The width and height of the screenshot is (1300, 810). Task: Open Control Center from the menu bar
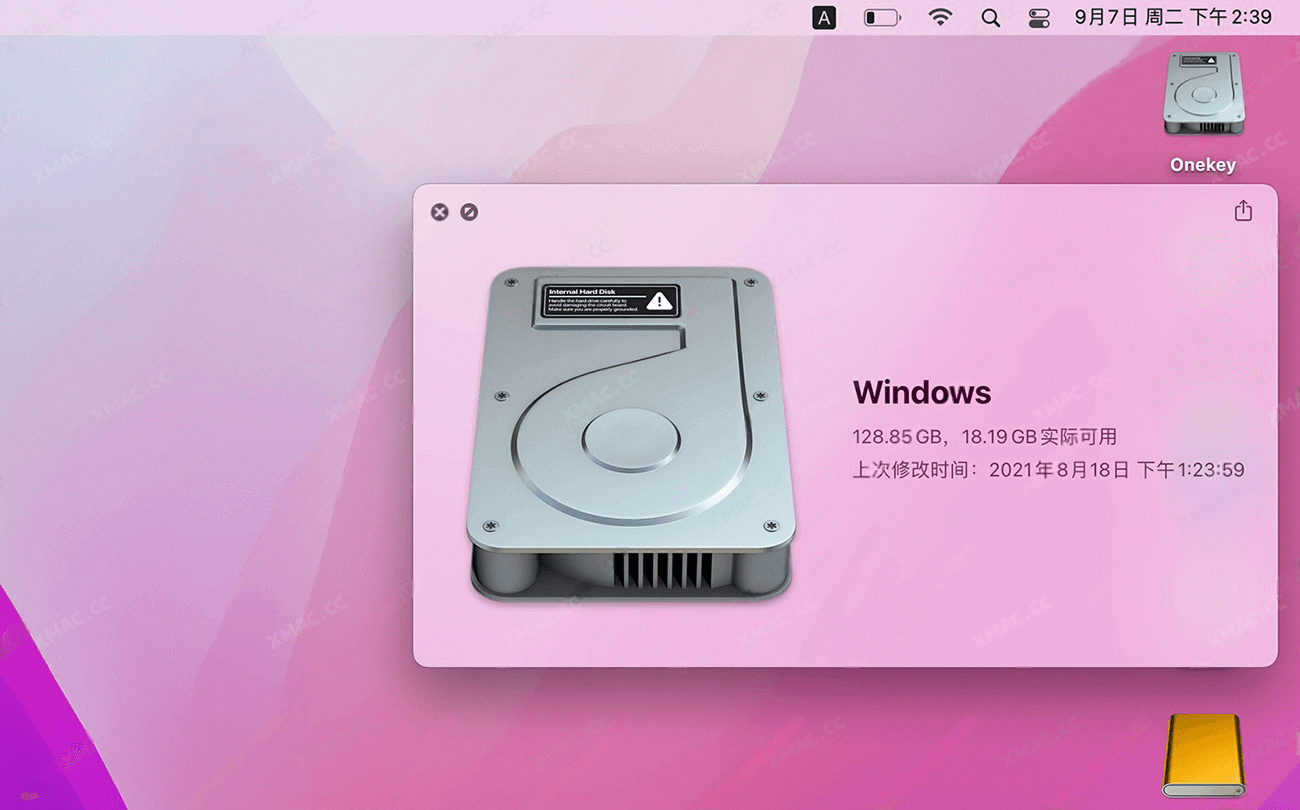tap(1039, 17)
